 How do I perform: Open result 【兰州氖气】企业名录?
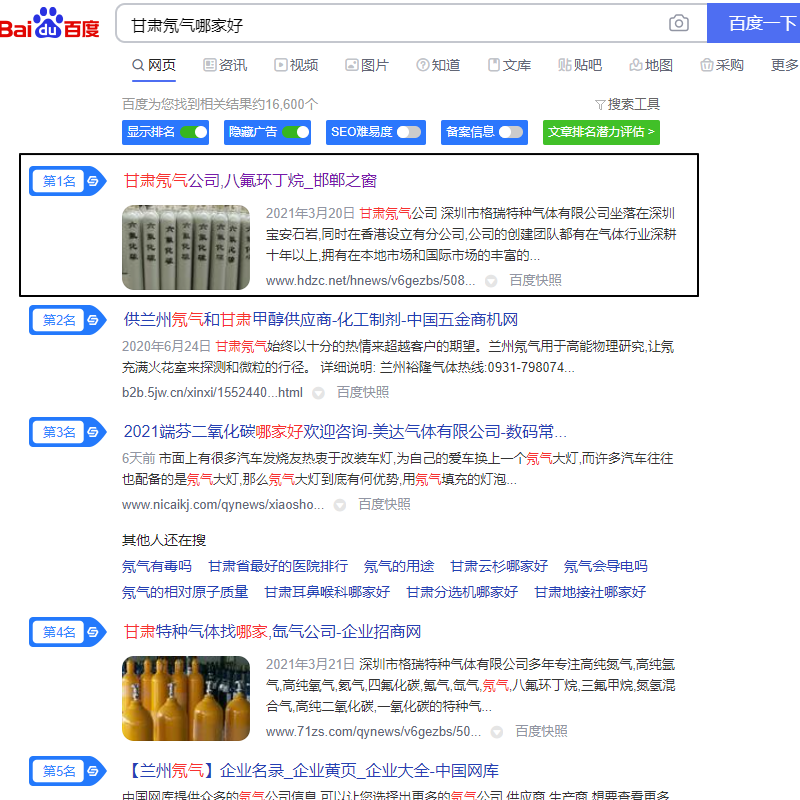click(x=311, y=771)
